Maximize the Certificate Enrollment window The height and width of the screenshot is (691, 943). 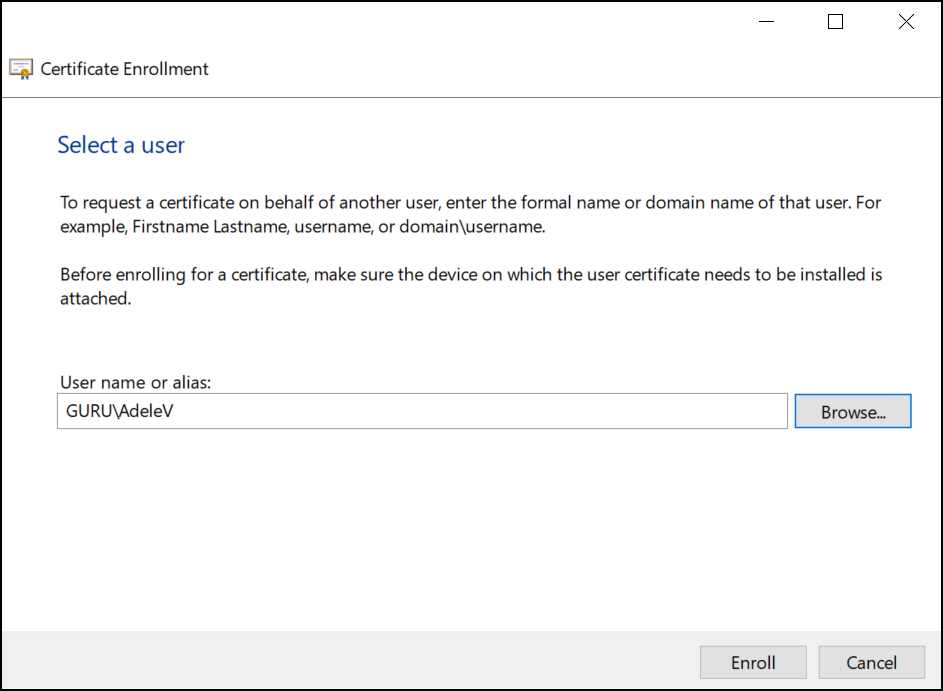coord(835,22)
